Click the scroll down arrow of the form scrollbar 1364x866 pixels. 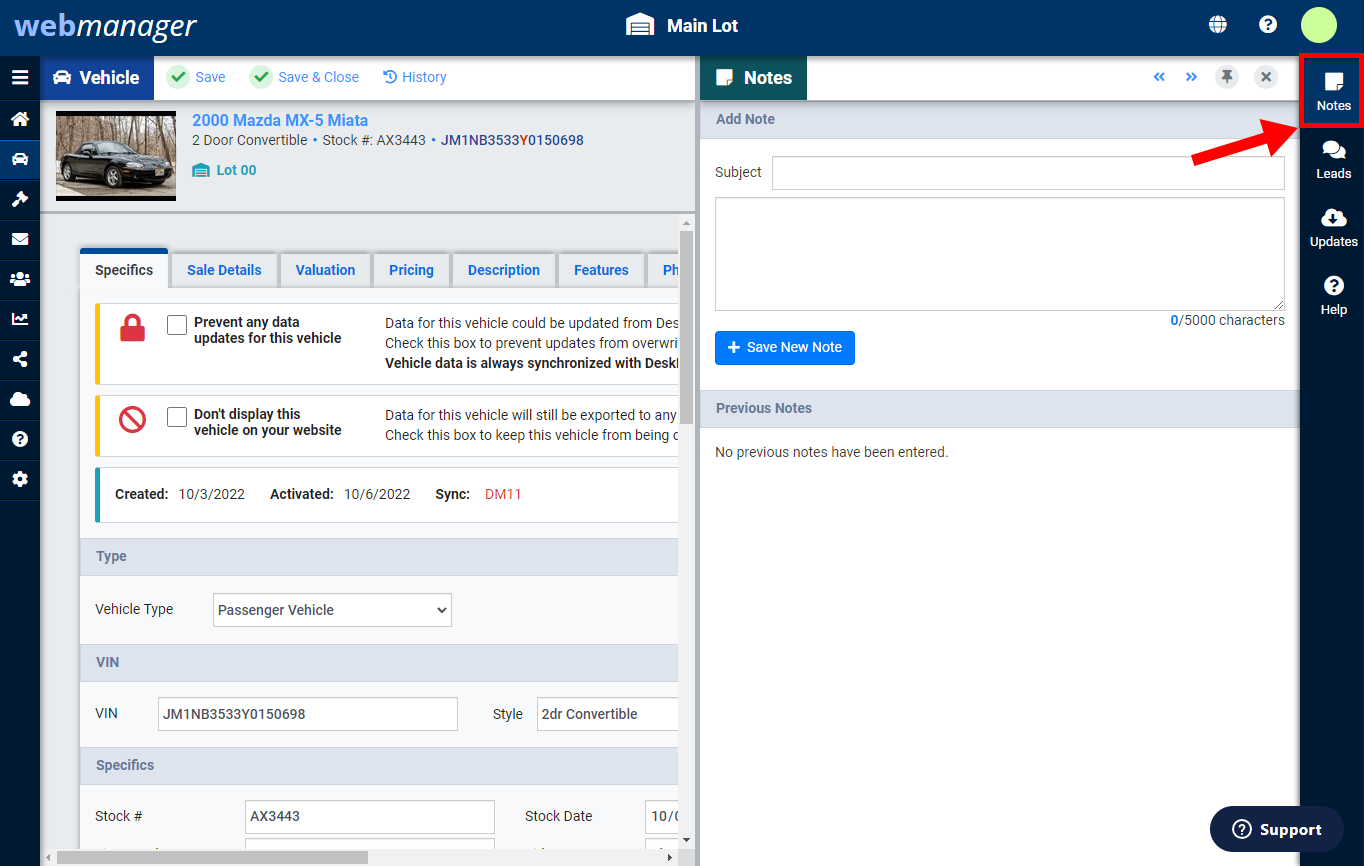coord(686,840)
